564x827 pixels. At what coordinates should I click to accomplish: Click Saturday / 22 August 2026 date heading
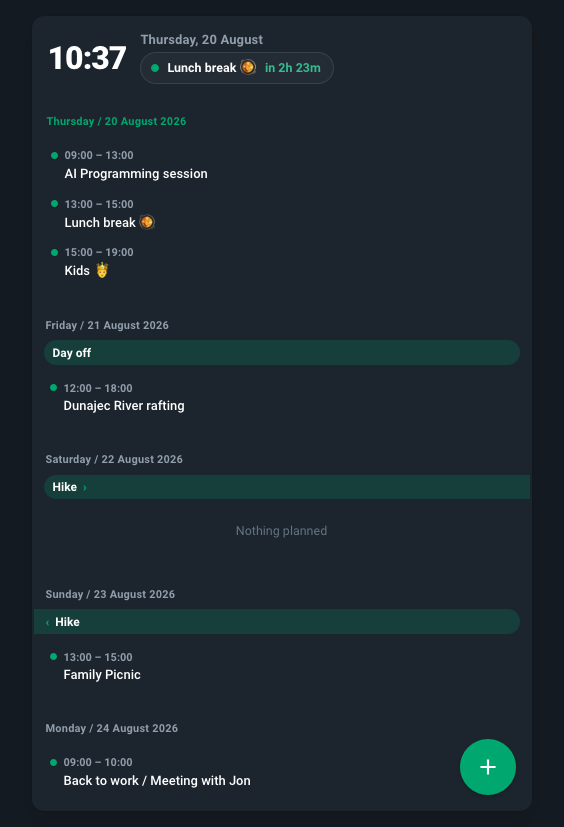coord(114,459)
